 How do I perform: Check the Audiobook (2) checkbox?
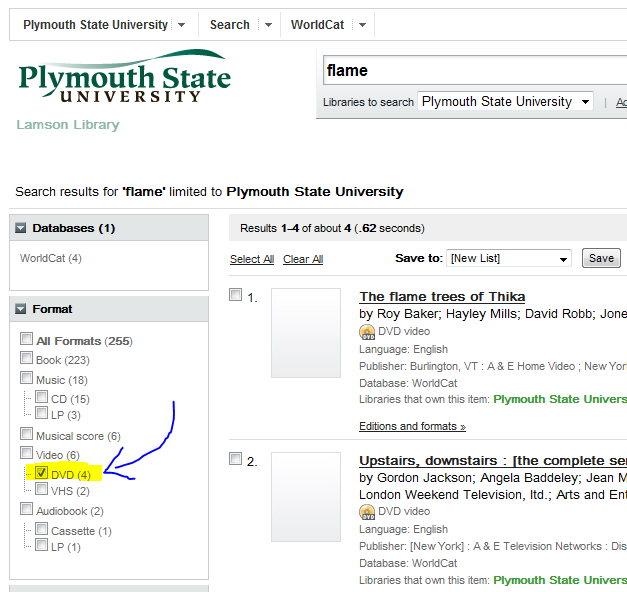click(26, 509)
